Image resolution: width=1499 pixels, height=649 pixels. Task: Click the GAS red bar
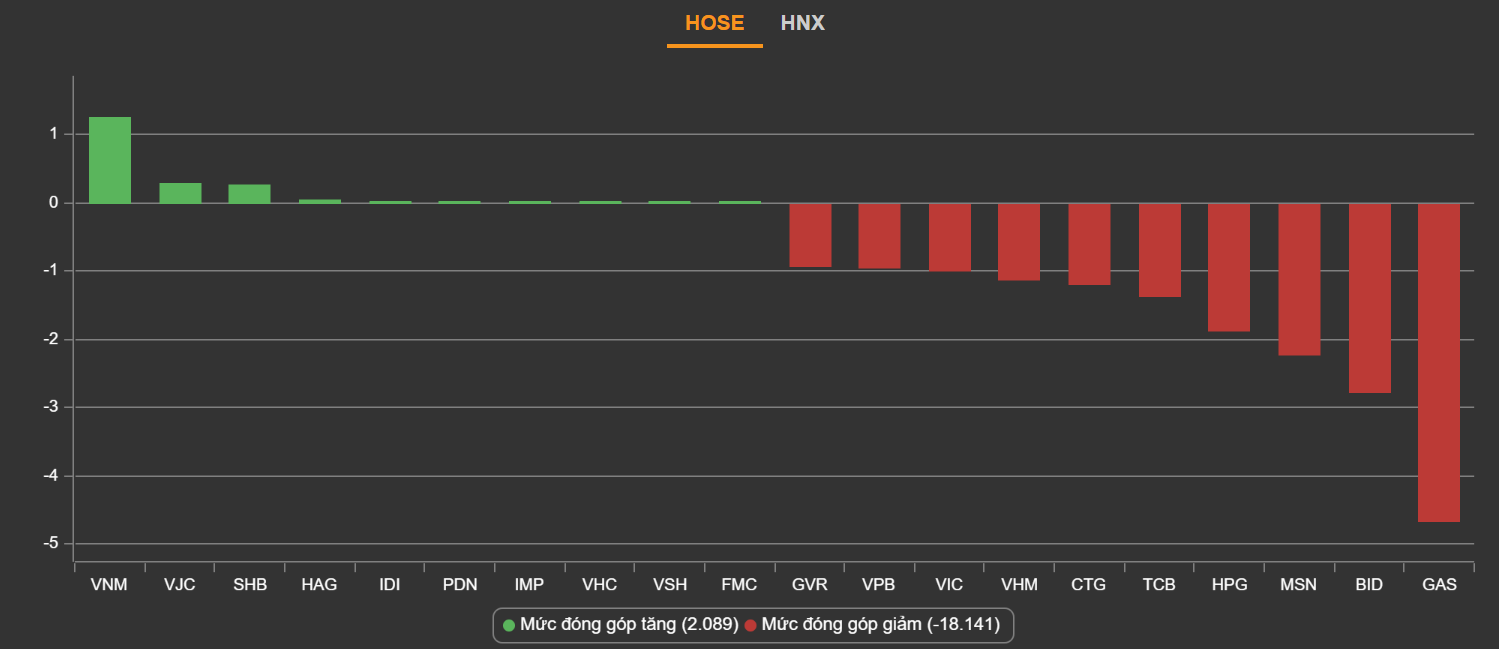pos(1438,362)
